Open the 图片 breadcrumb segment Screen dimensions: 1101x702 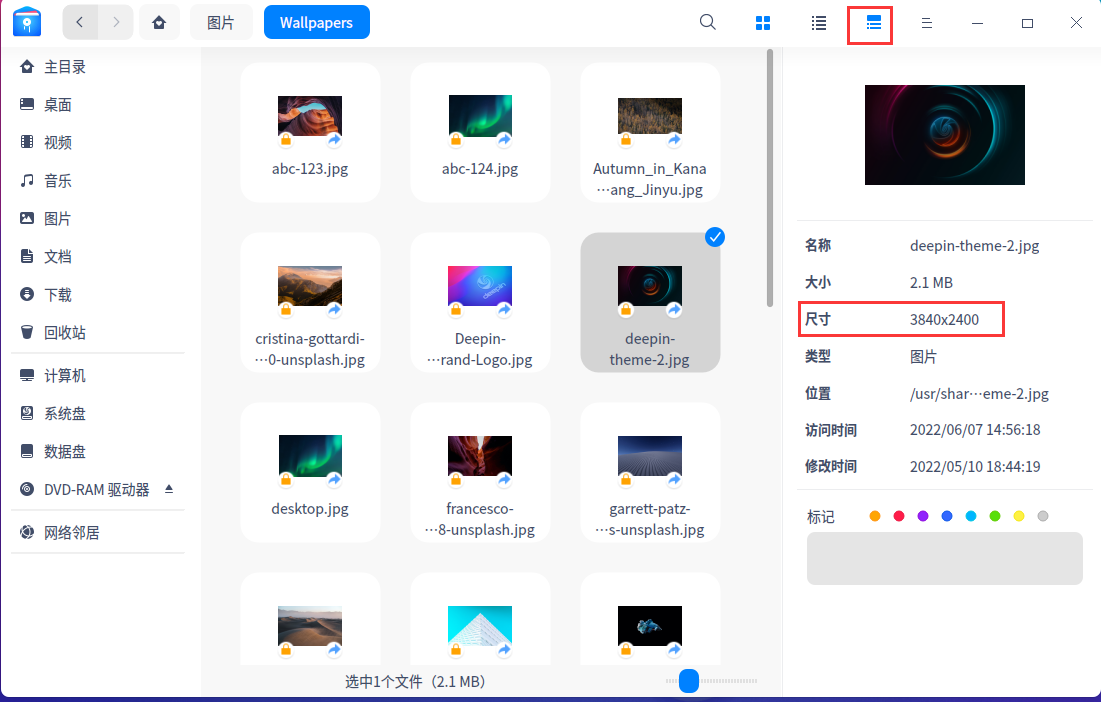tap(220, 22)
